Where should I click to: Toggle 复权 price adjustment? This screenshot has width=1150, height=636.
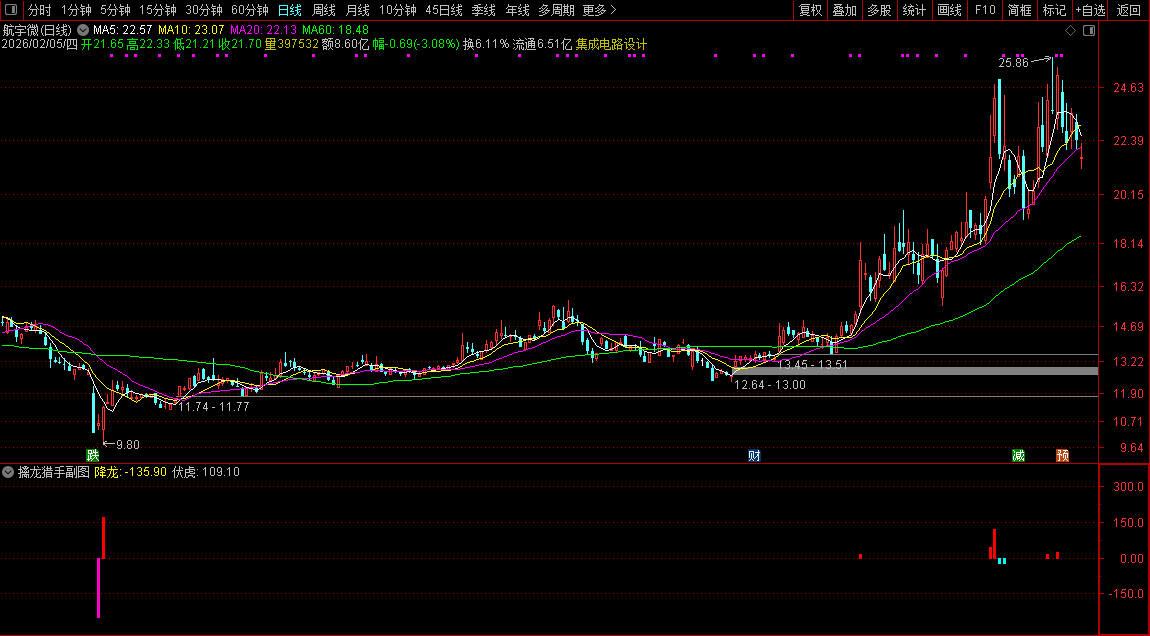point(810,10)
